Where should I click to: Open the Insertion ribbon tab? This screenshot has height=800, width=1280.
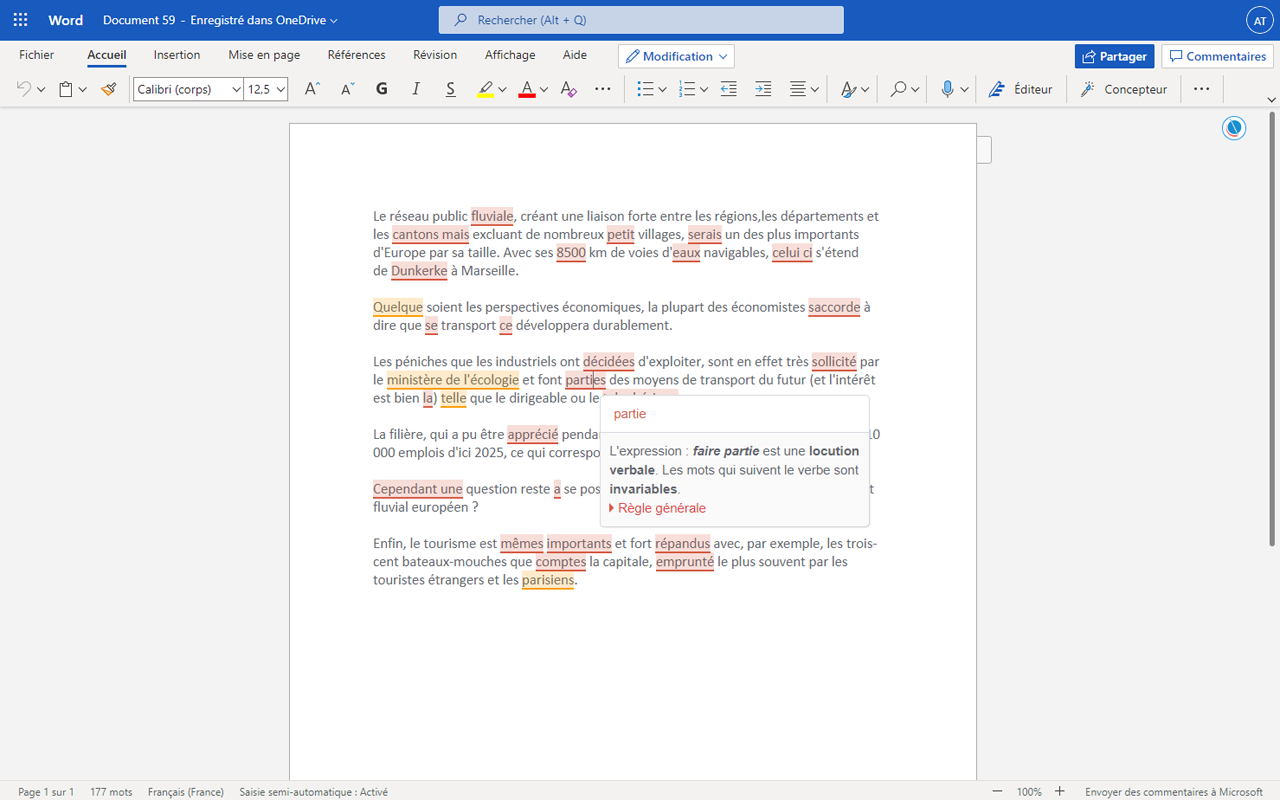(x=176, y=55)
